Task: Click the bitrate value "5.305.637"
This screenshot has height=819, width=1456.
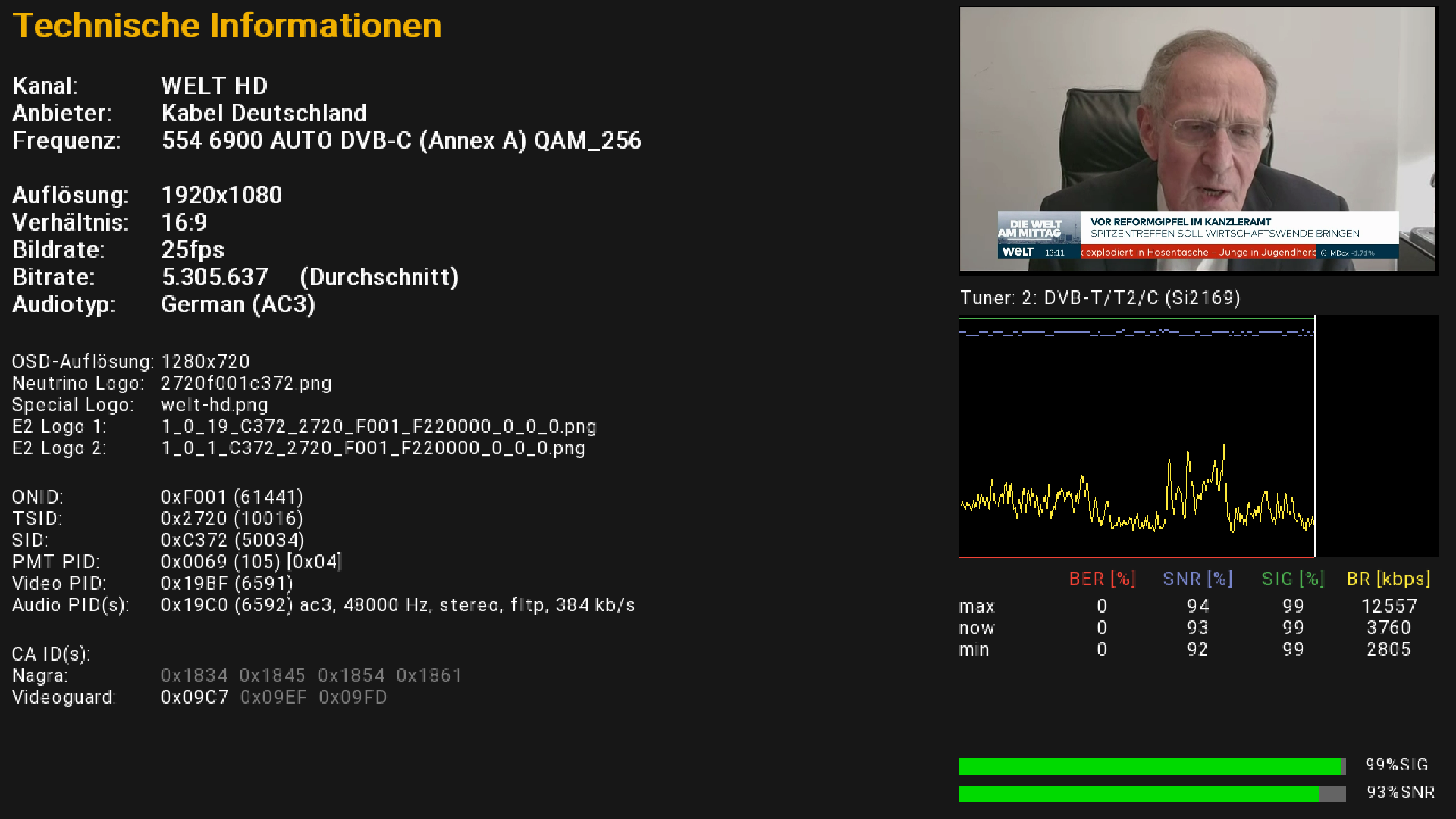Action: [x=215, y=277]
